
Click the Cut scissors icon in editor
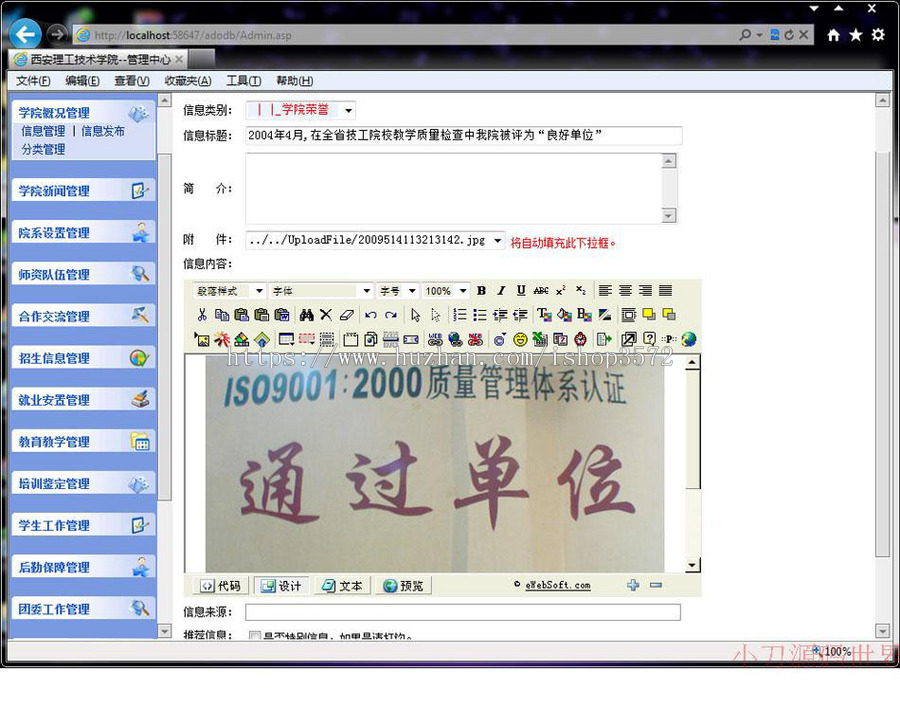(x=202, y=315)
